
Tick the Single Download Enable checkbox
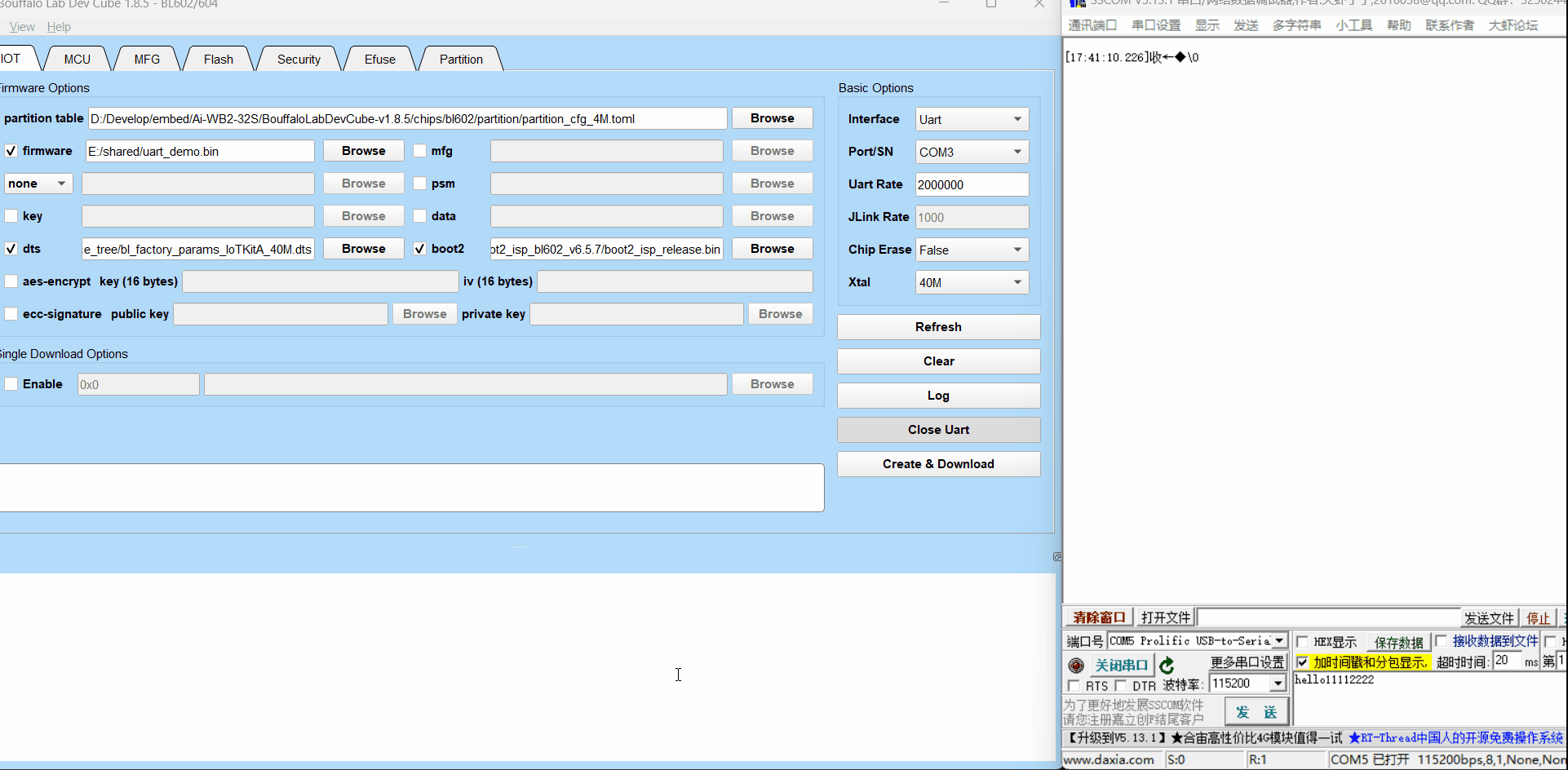click(x=11, y=384)
